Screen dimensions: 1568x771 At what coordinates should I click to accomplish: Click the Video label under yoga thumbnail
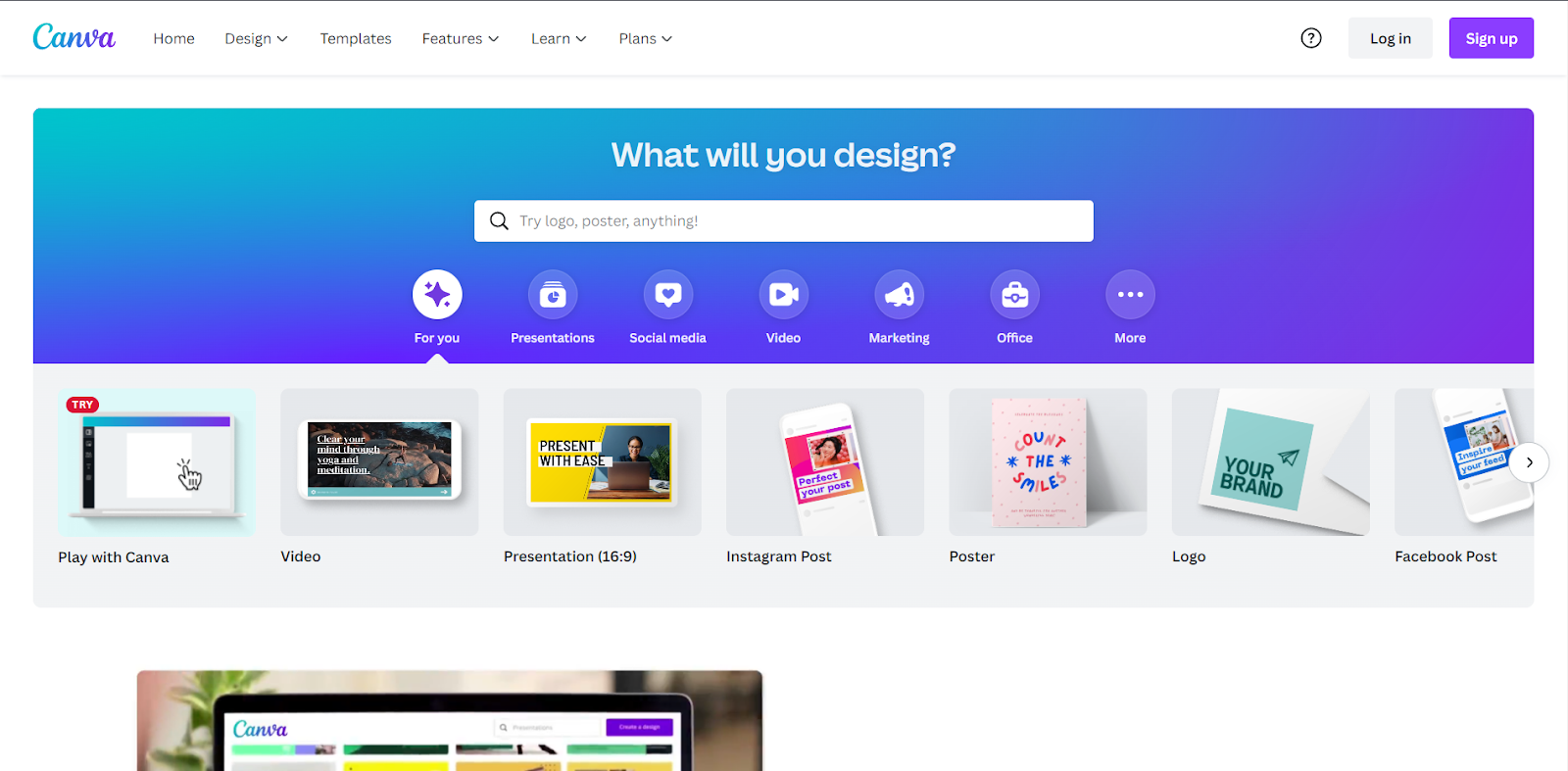(x=301, y=556)
